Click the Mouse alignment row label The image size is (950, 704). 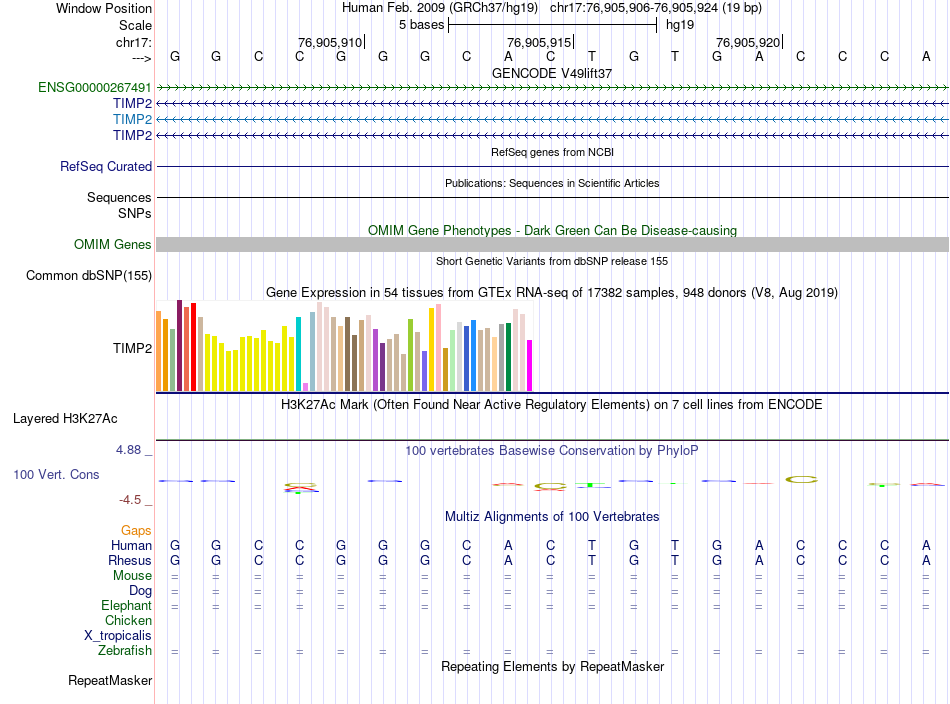click(132, 576)
